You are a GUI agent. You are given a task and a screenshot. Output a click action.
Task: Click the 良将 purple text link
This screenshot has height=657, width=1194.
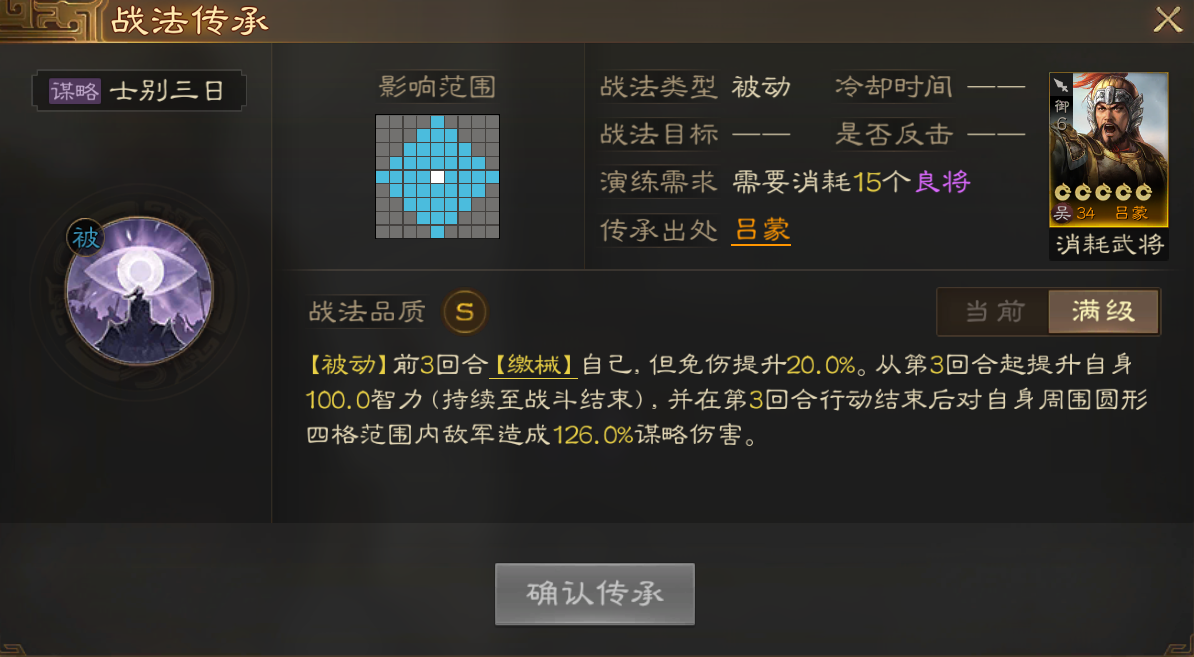pyautogui.click(x=943, y=182)
